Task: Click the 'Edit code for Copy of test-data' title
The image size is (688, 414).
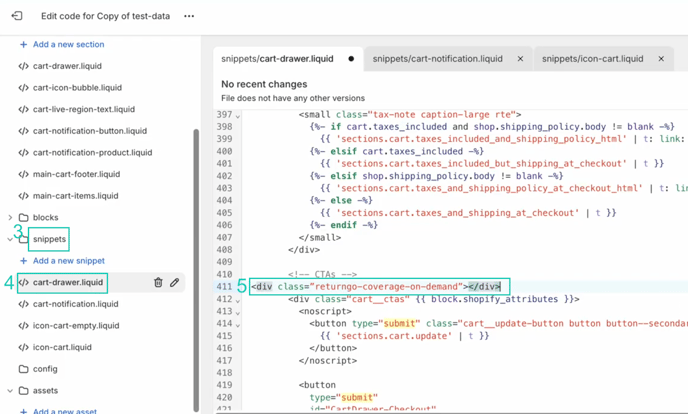Action: tap(105, 16)
